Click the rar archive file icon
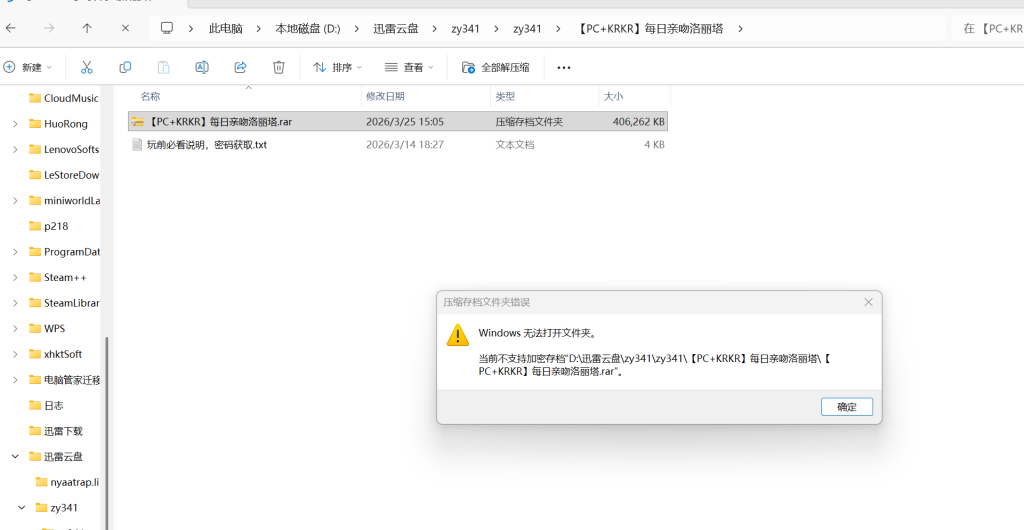Viewport: 1024px width, 530px height. 137,121
